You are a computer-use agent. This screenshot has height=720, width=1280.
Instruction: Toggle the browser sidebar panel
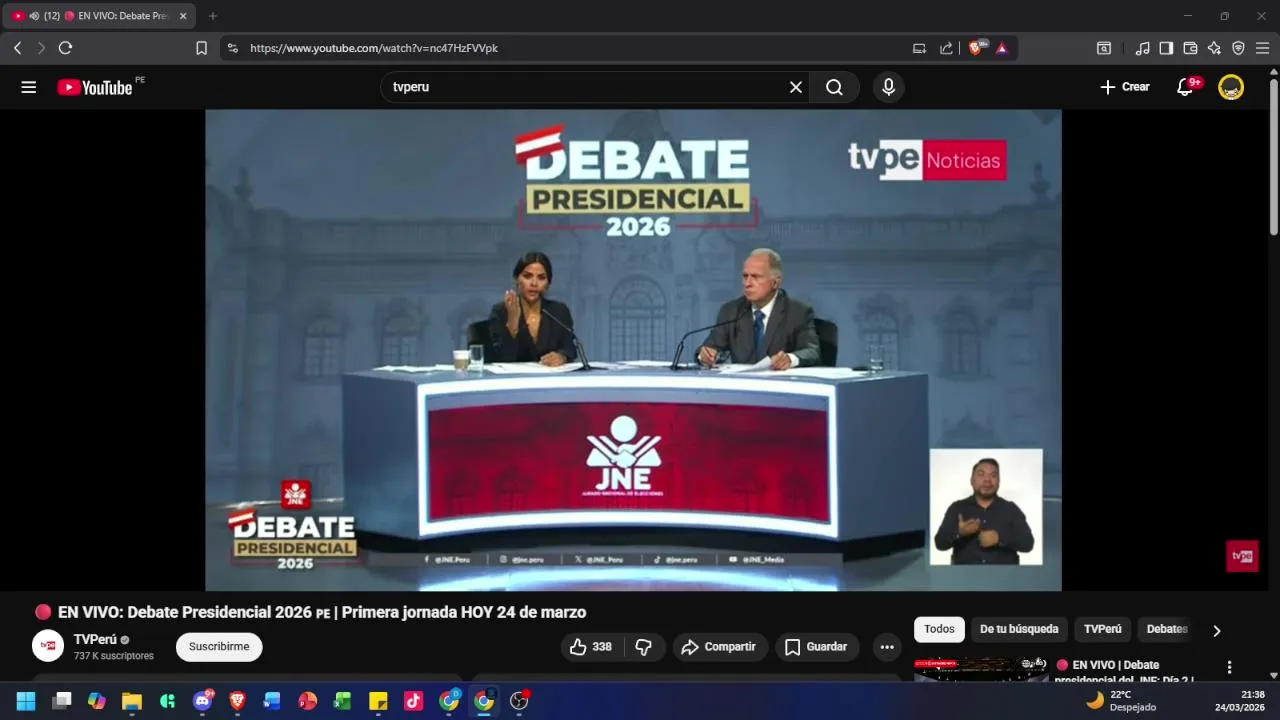pos(1166,48)
